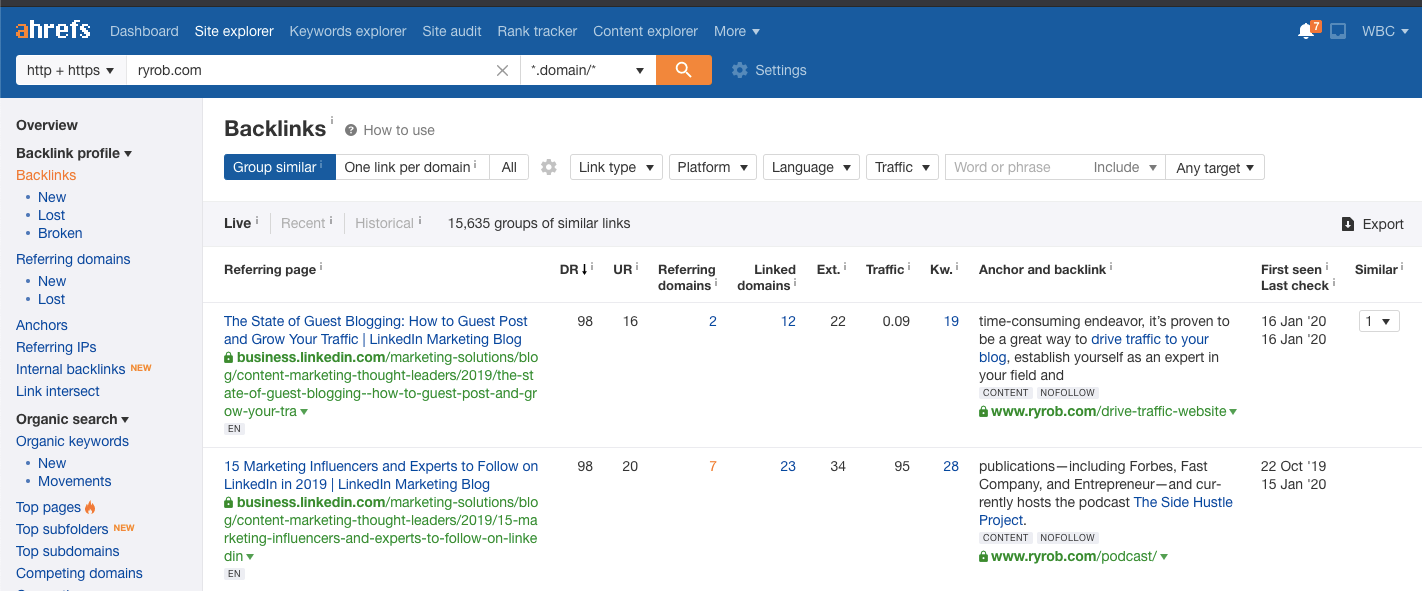The height and width of the screenshot is (591, 1422).
Task: Select the One link per domain option
Action: point(410,167)
